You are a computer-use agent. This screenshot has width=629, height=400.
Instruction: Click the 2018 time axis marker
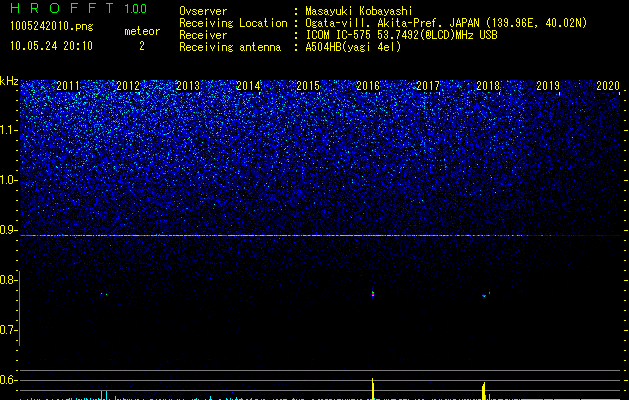click(488, 86)
